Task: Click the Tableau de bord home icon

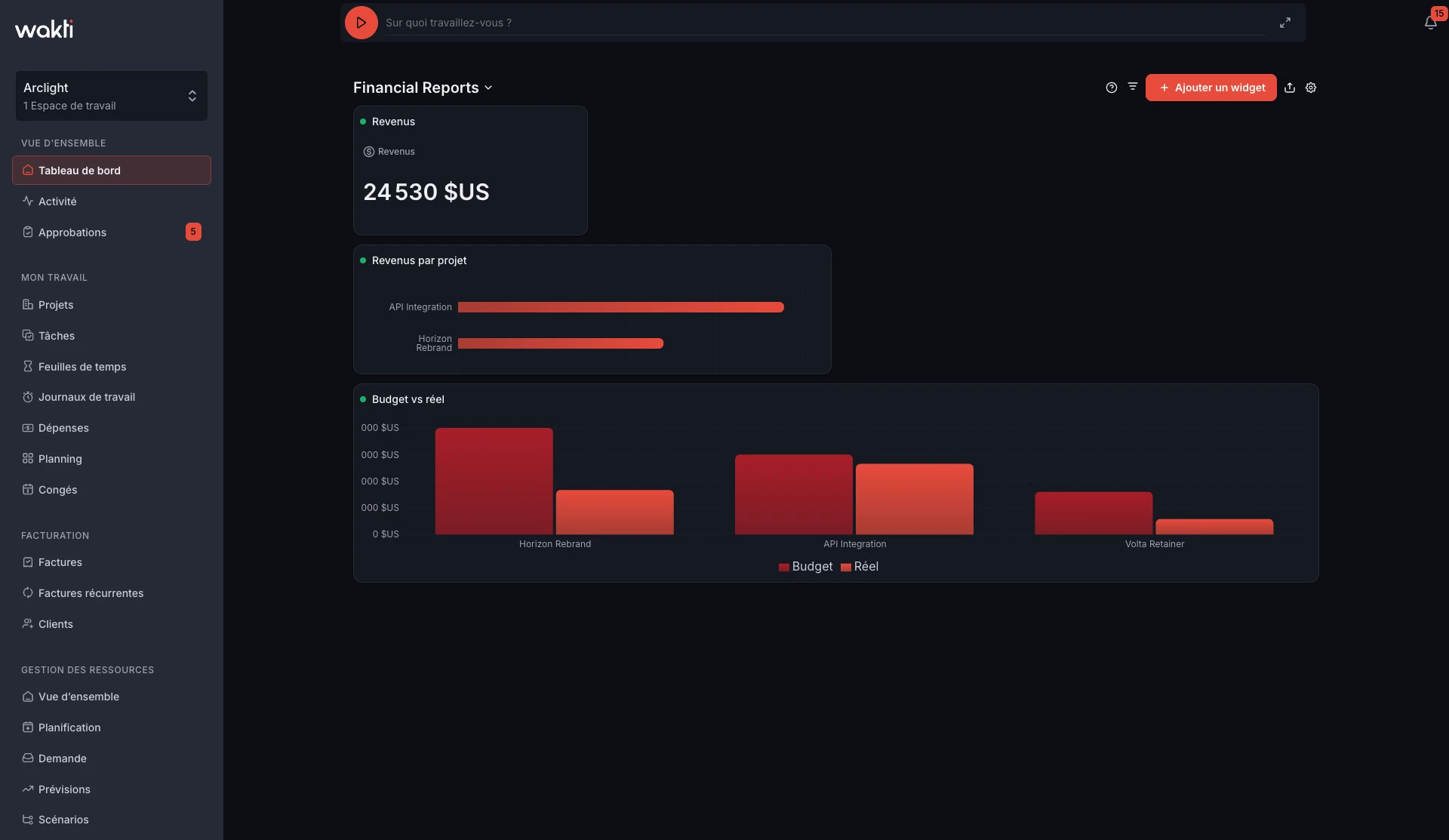Action: (x=28, y=171)
